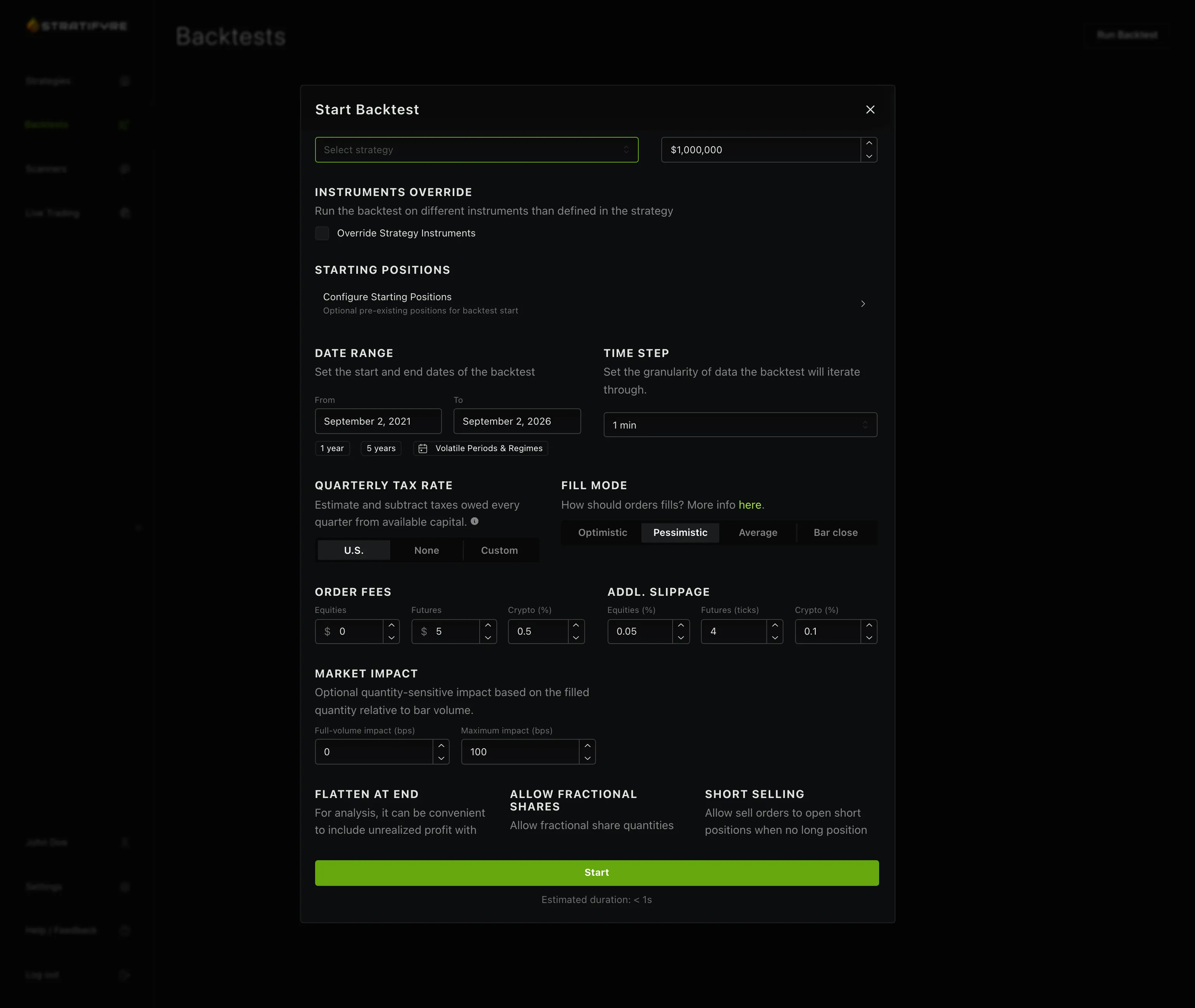Viewport: 1195px width, 1008px height.
Task: Click the tax rate info icon
Action: tap(474, 521)
